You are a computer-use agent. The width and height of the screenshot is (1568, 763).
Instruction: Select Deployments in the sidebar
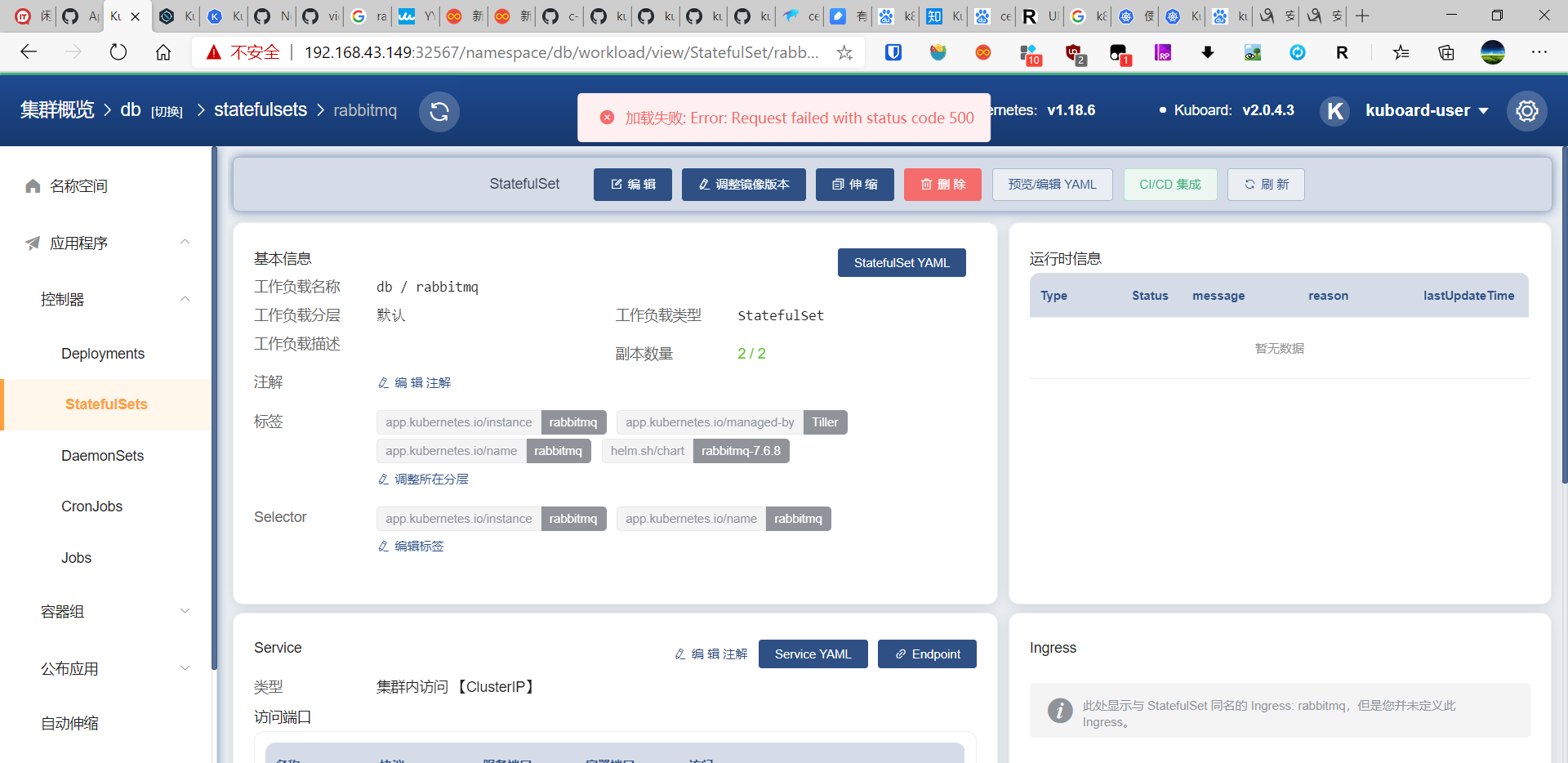(x=102, y=353)
